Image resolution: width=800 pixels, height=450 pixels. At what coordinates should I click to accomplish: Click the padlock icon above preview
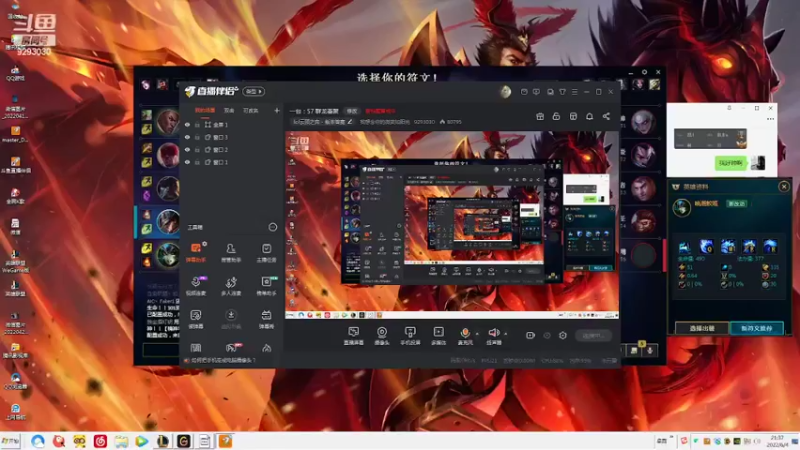click(x=556, y=116)
